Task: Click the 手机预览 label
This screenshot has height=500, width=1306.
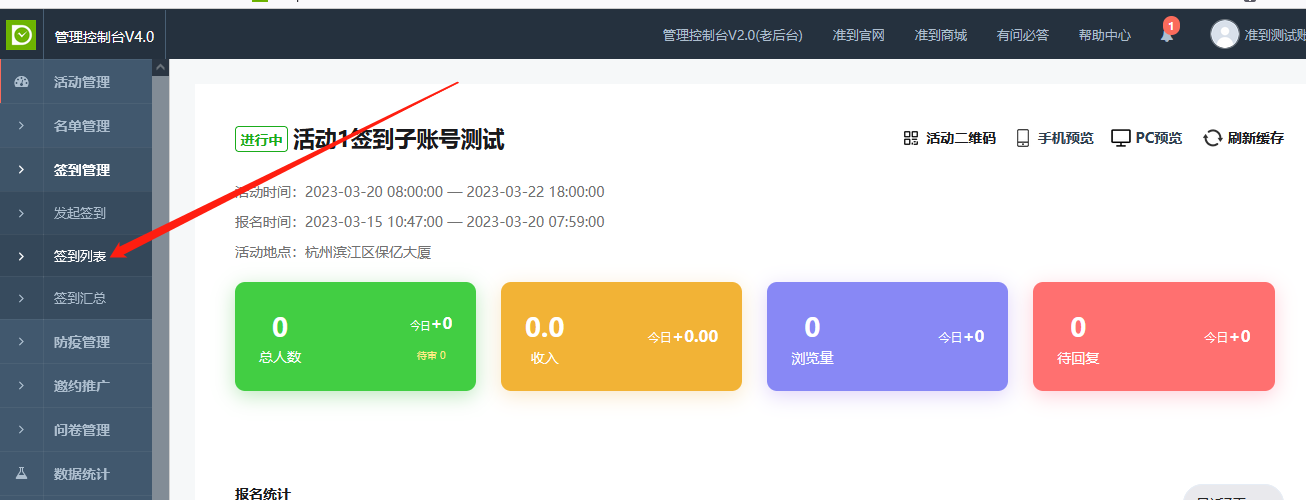Action: coord(1066,139)
